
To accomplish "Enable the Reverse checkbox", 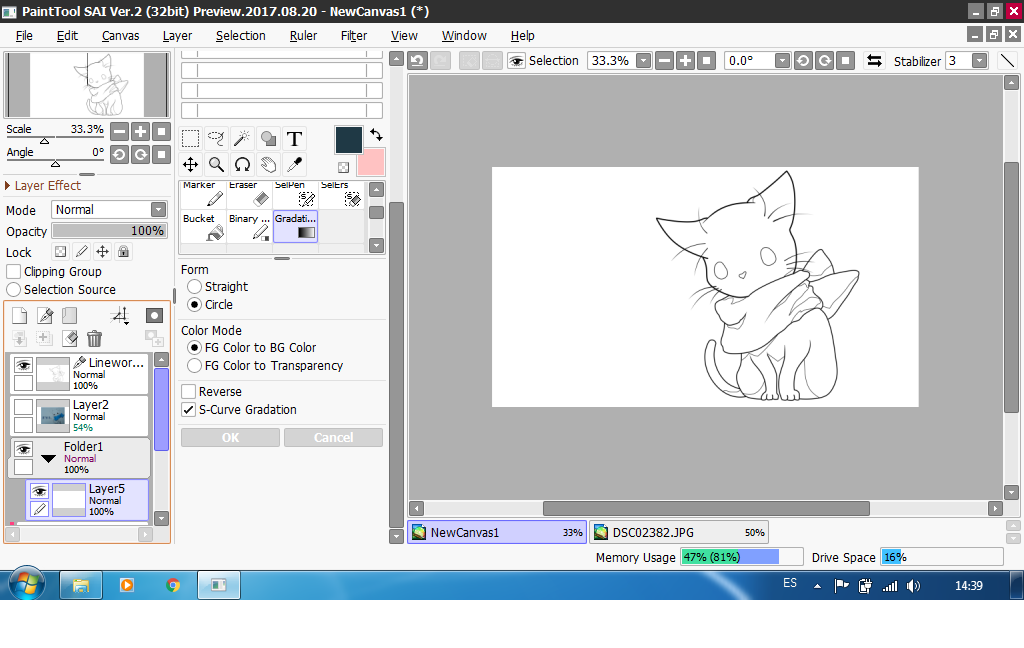I will tap(188, 392).
